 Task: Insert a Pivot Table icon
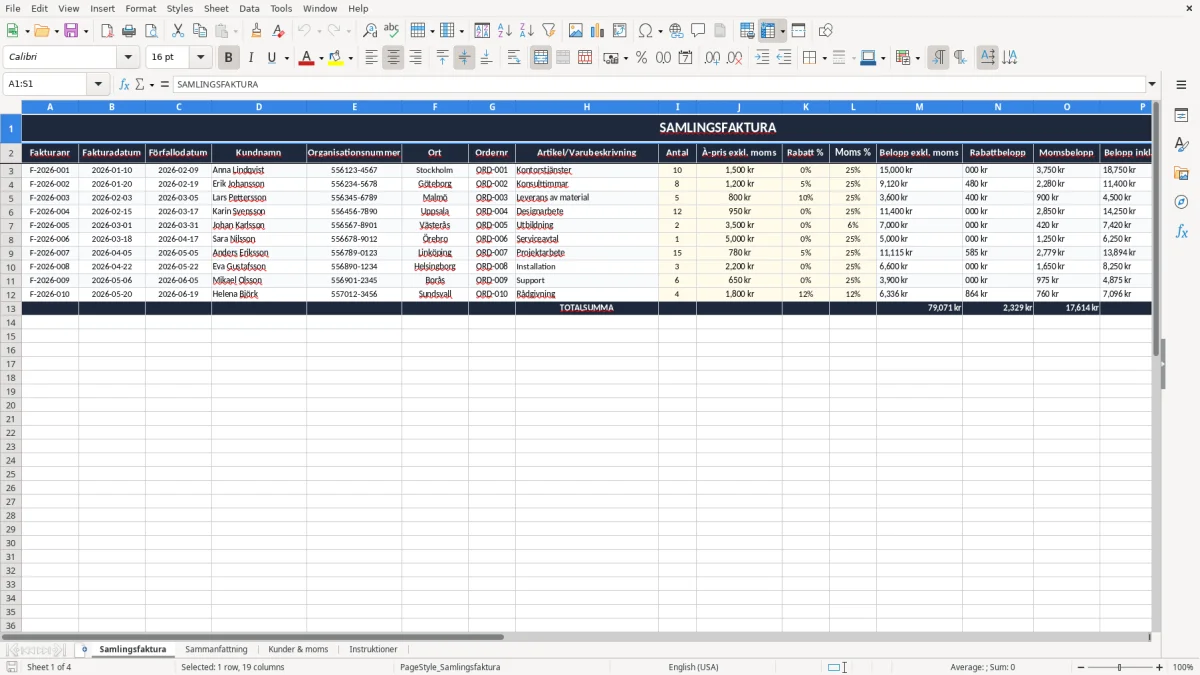(620, 31)
